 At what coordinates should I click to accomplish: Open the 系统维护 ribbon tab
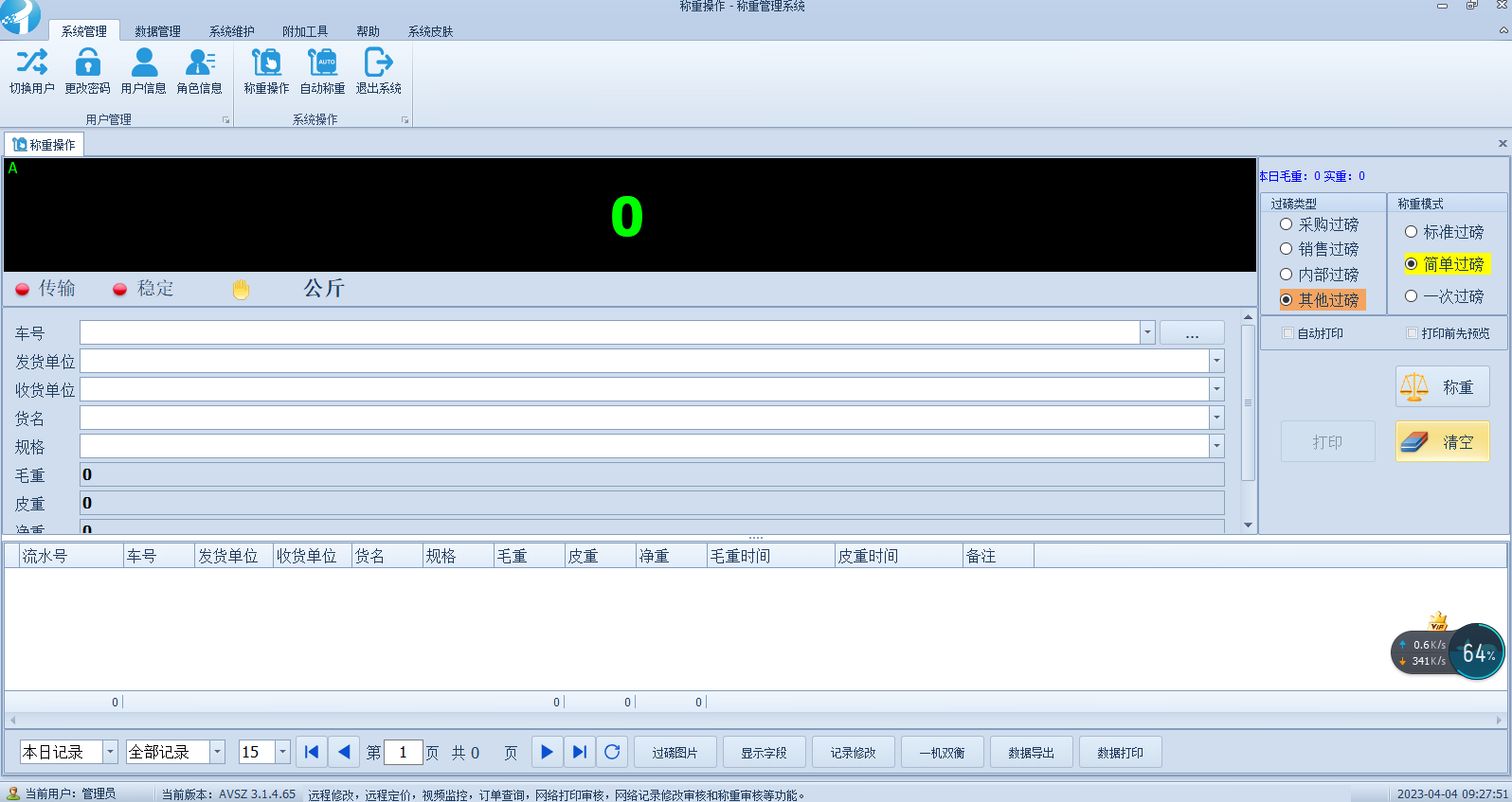click(x=231, y=31)
